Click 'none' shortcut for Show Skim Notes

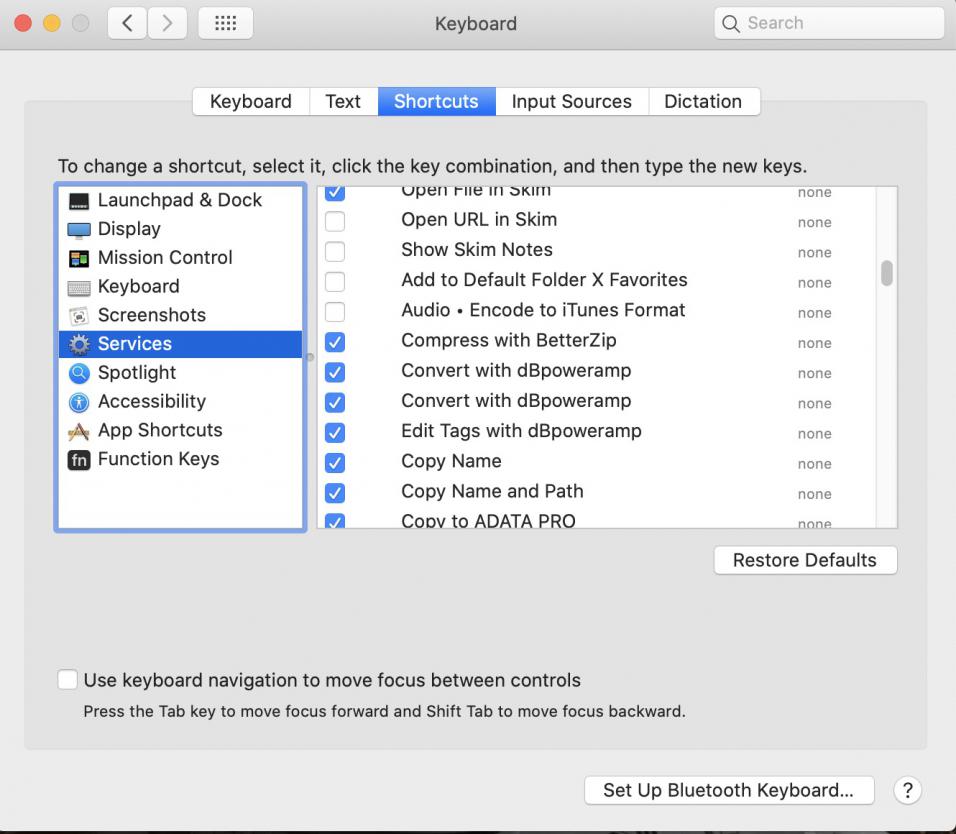[x=815, y=252]
